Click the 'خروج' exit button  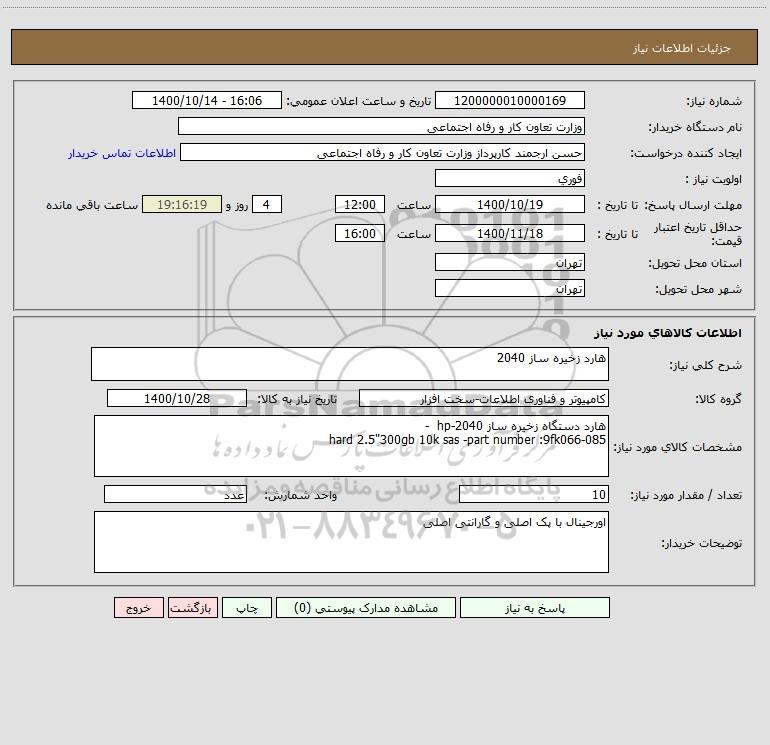click(138, 608)
